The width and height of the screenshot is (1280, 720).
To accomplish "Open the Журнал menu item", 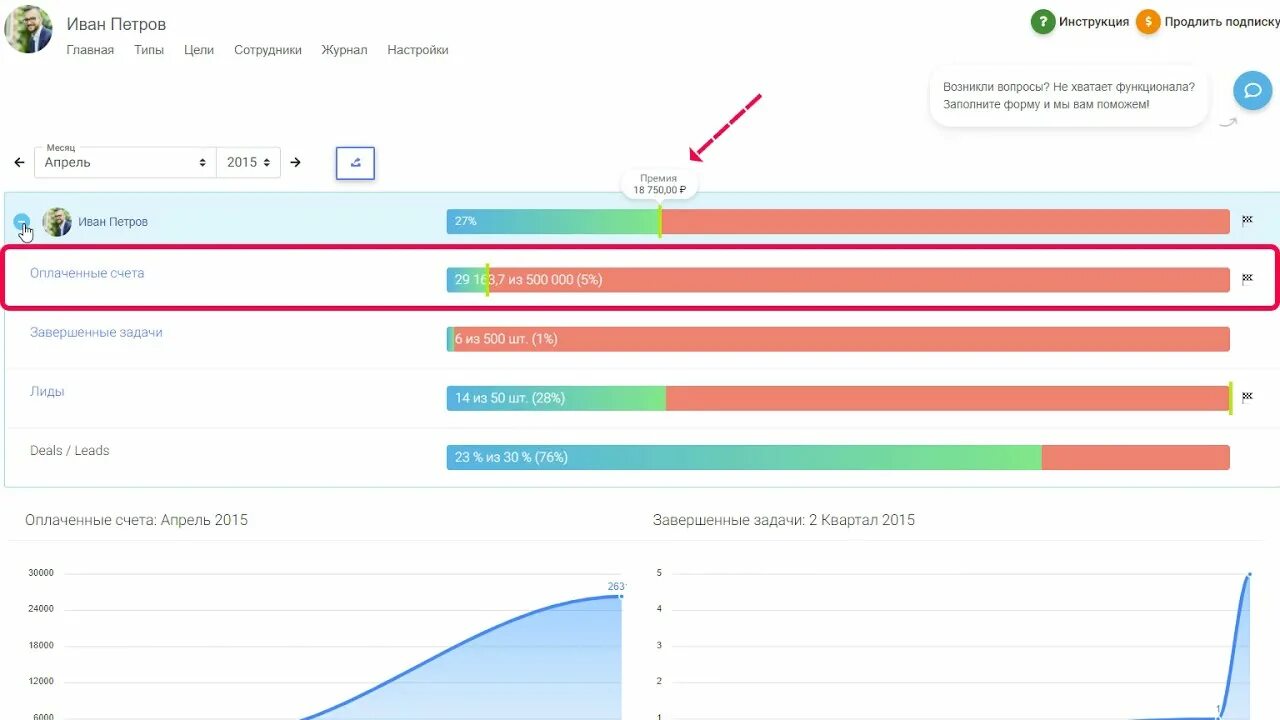I will pyautogui.click(x=344, y=50).
